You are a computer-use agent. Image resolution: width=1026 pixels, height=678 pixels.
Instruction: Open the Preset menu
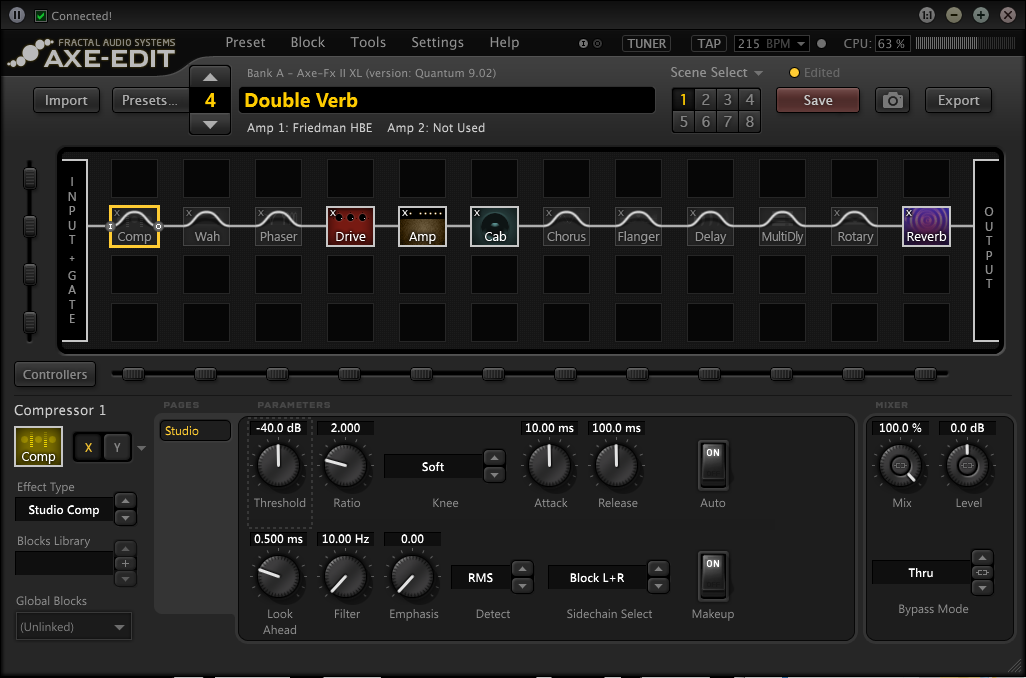point(245,43)
